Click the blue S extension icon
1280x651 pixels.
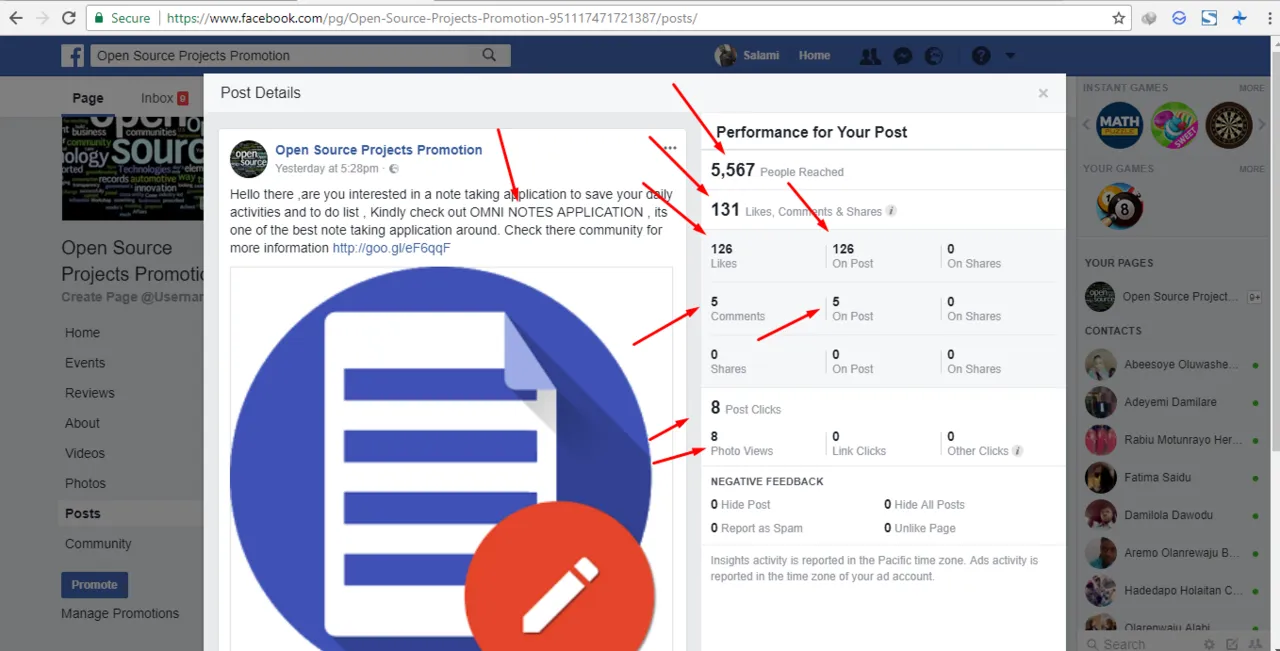pos(1209,18)
